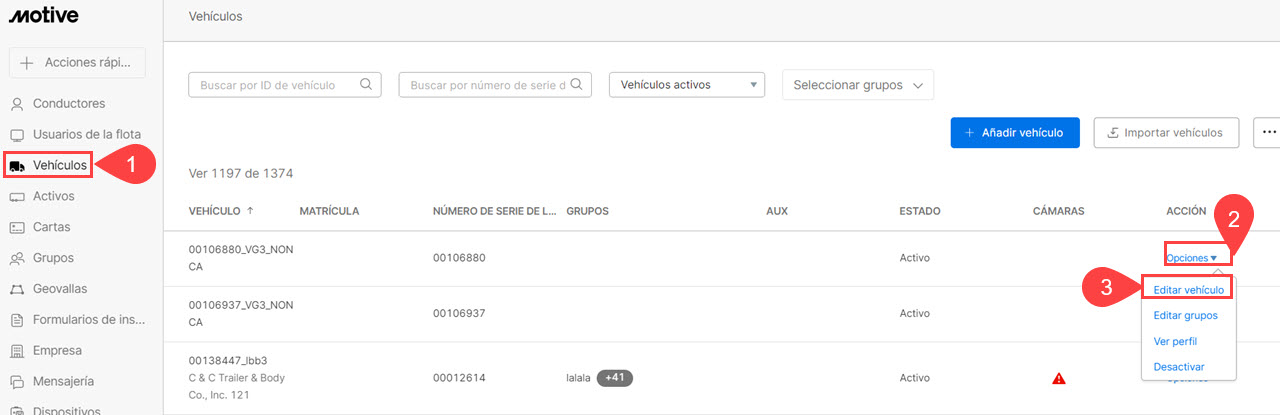This screenshot has height=415, width=1280.
Task: Click the red warning triangle in Cámaras column
Action: coord(1058,379)
